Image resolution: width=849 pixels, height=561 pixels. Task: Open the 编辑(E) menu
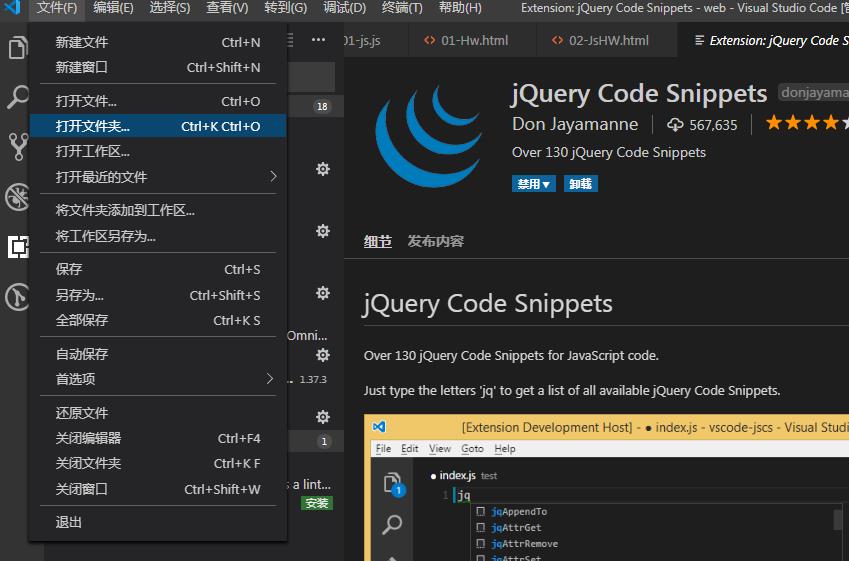pos(113,8)
